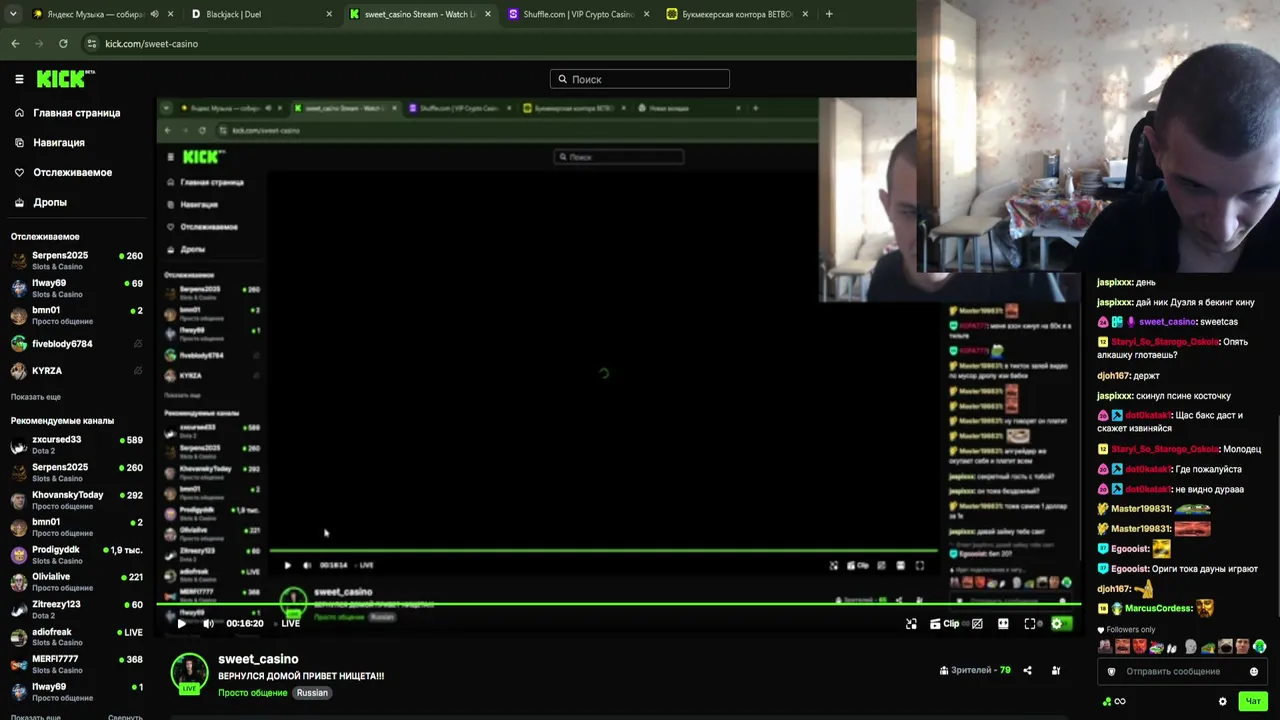The width and height of the screenshot is (1280, 720).
Task: Click the shield icon in the chat input
Action: (1111, 672)
